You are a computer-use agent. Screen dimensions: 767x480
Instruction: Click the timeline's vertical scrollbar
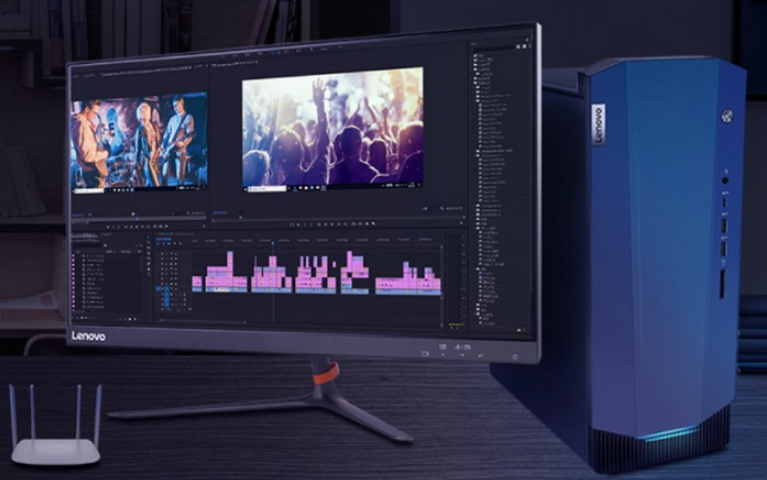(442, 284)
